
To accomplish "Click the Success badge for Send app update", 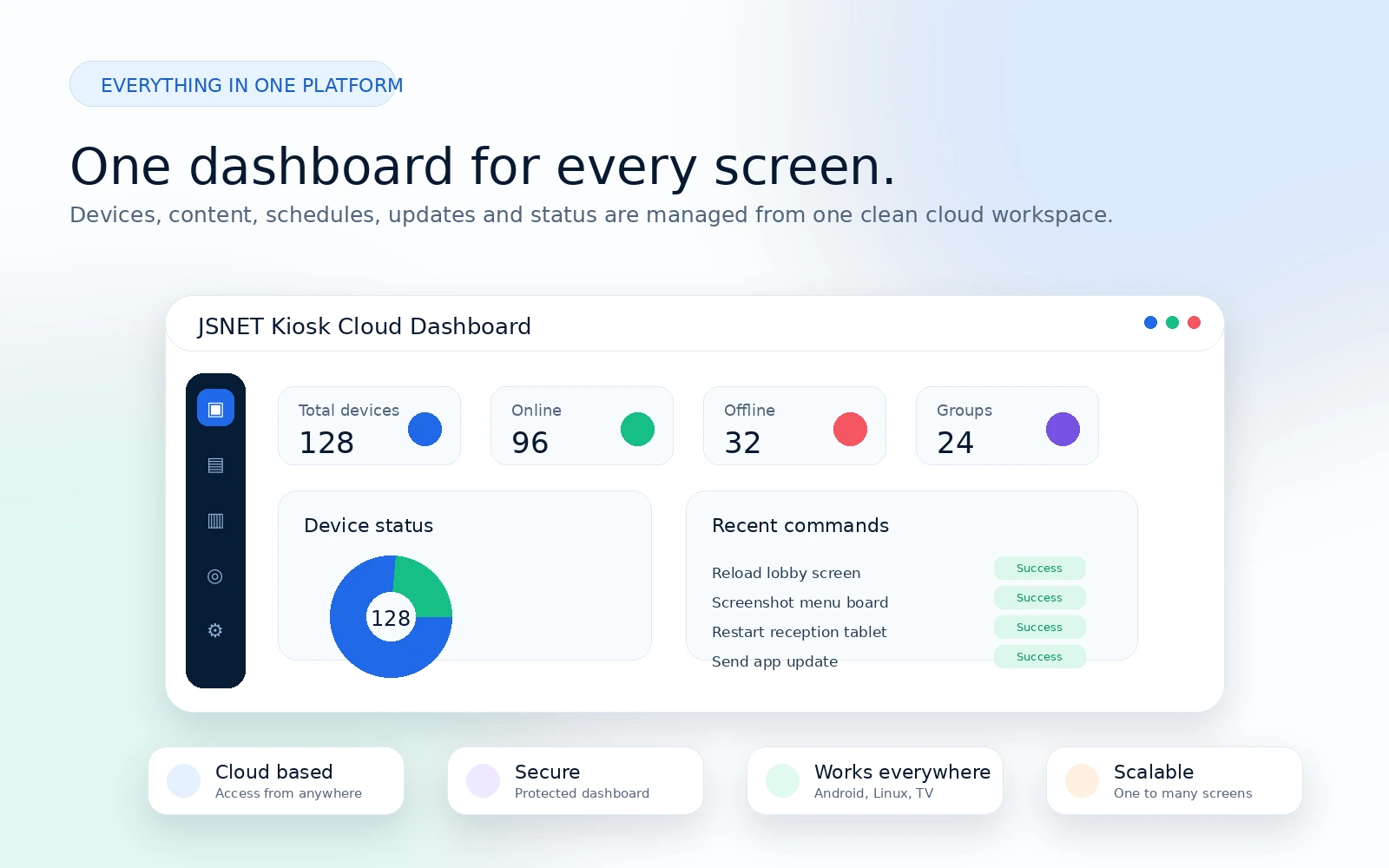I will pyautogui.click(x=1039, y=656).
